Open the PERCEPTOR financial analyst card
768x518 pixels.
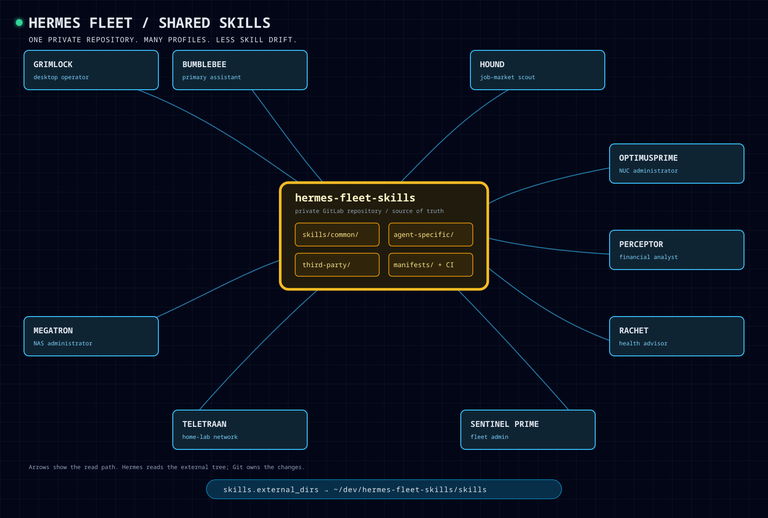pyautogui.click(x=676, y=250)
